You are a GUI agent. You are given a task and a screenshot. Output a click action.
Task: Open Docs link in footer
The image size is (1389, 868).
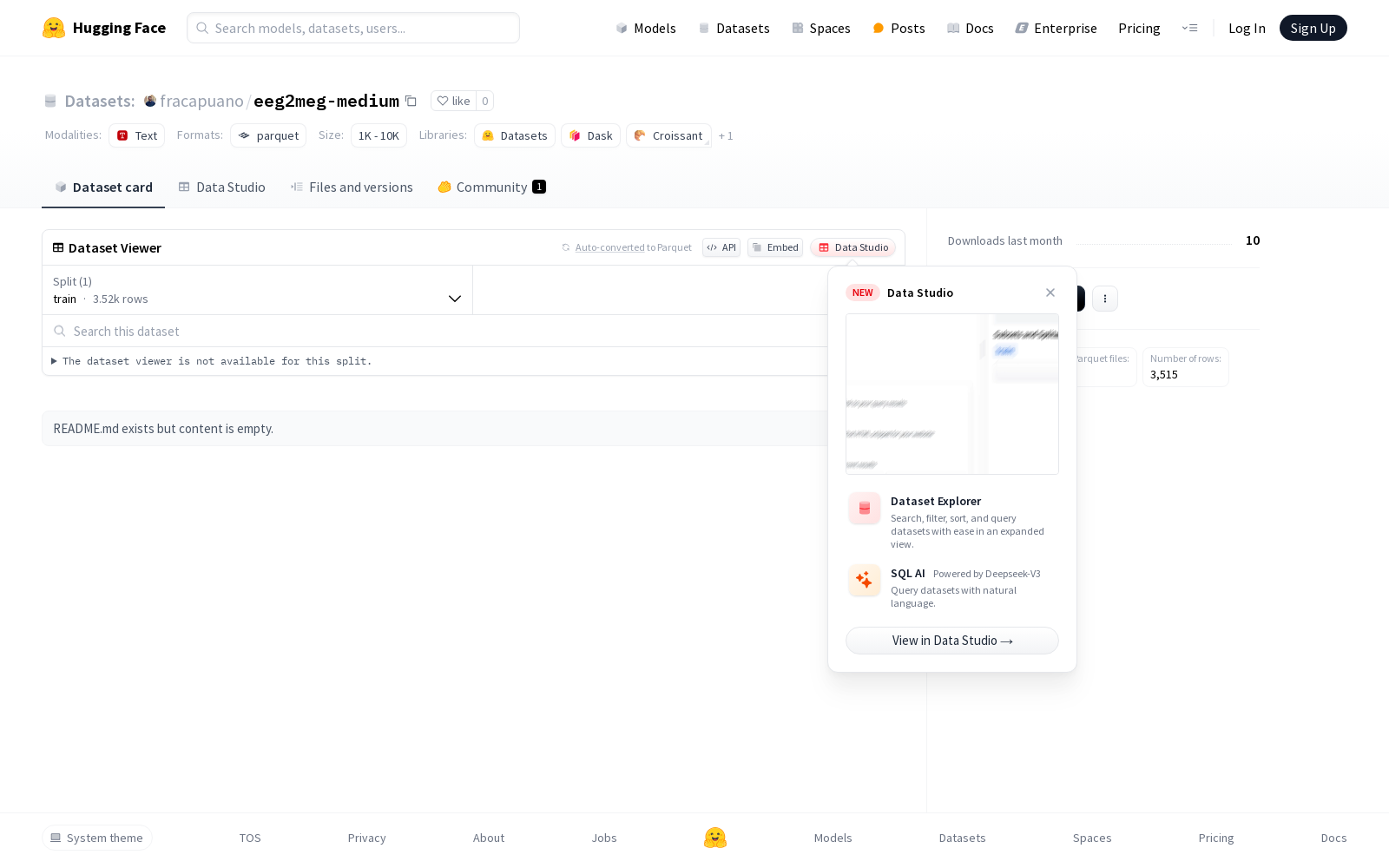[1334, 838]
